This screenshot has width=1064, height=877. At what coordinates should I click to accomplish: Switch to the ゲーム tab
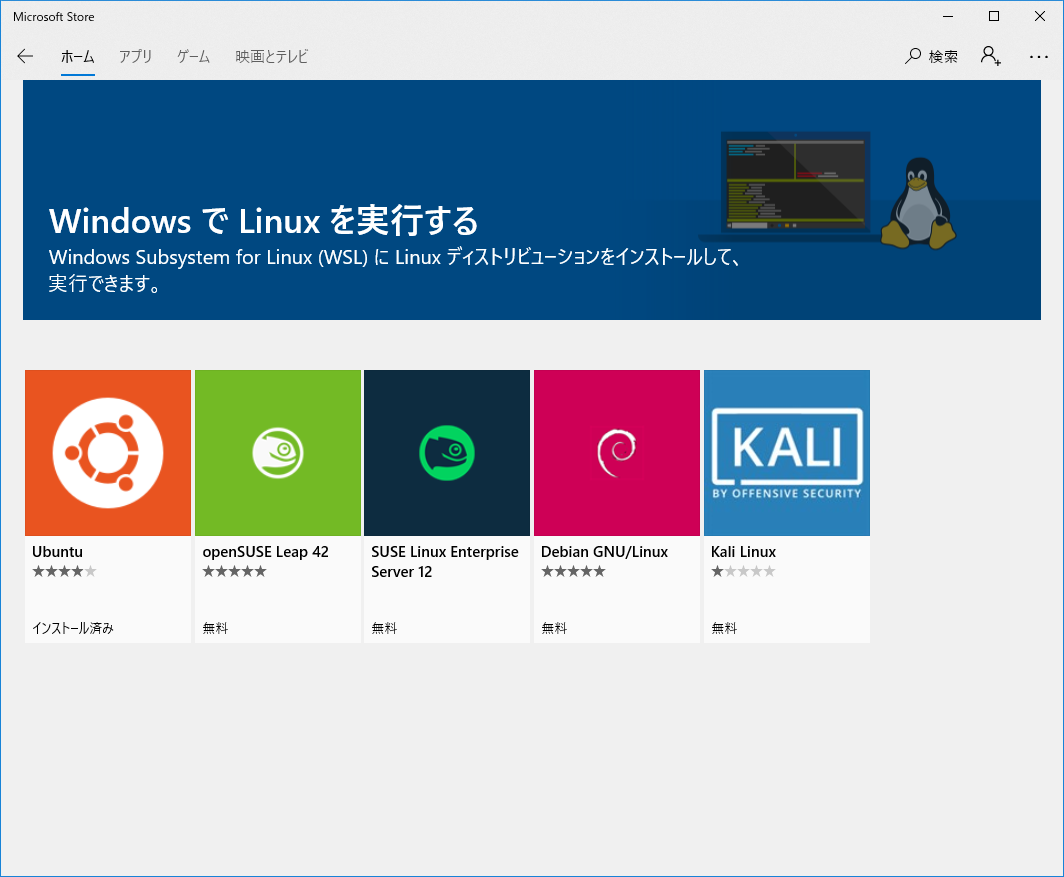coord(193,57)
